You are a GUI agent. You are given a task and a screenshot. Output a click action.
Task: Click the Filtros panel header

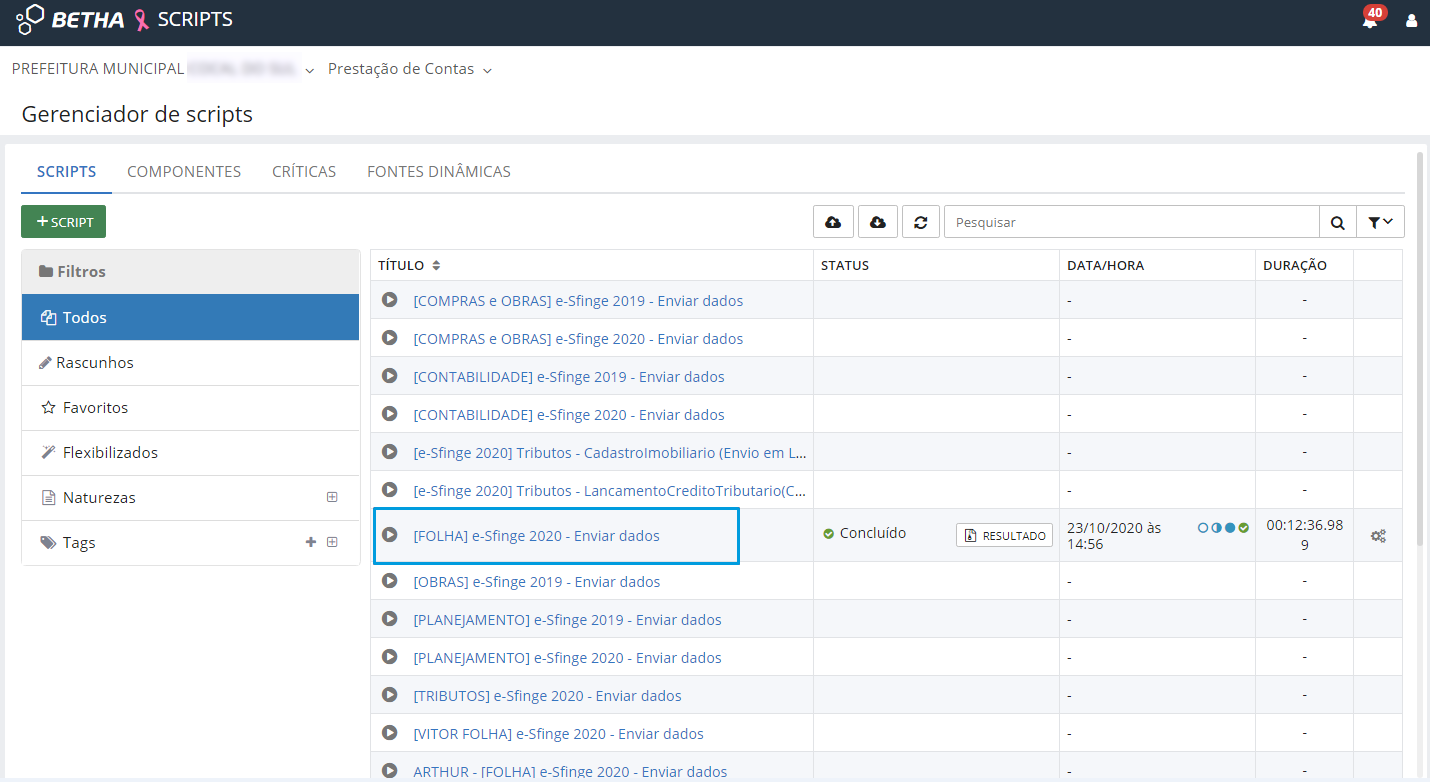(x=190, y=271)
